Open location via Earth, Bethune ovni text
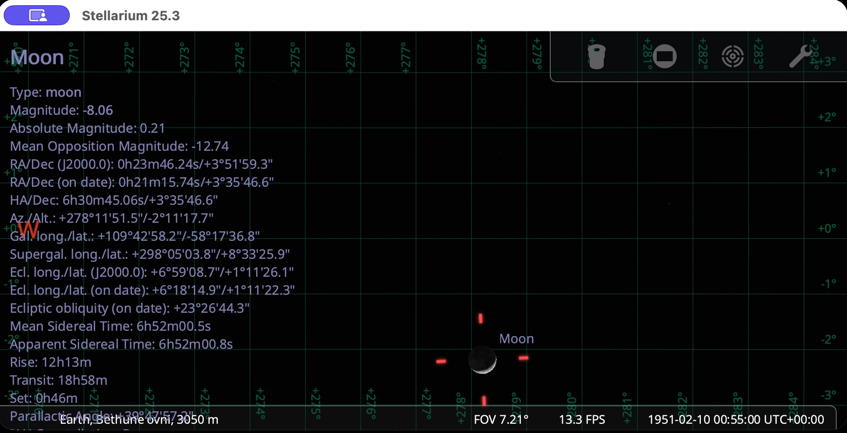Screen dimensions: 847x433 (138, 419)
